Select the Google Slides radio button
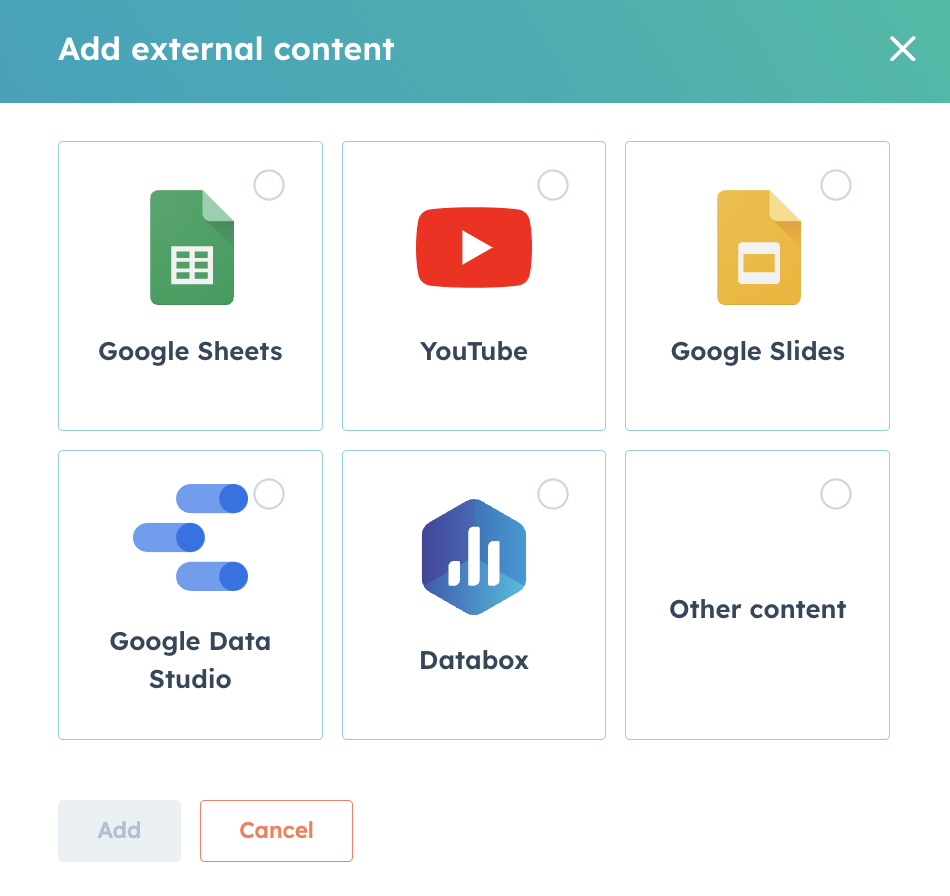This screenshot has height=896, width=950. pyautogui.click(x=835, y=185)
